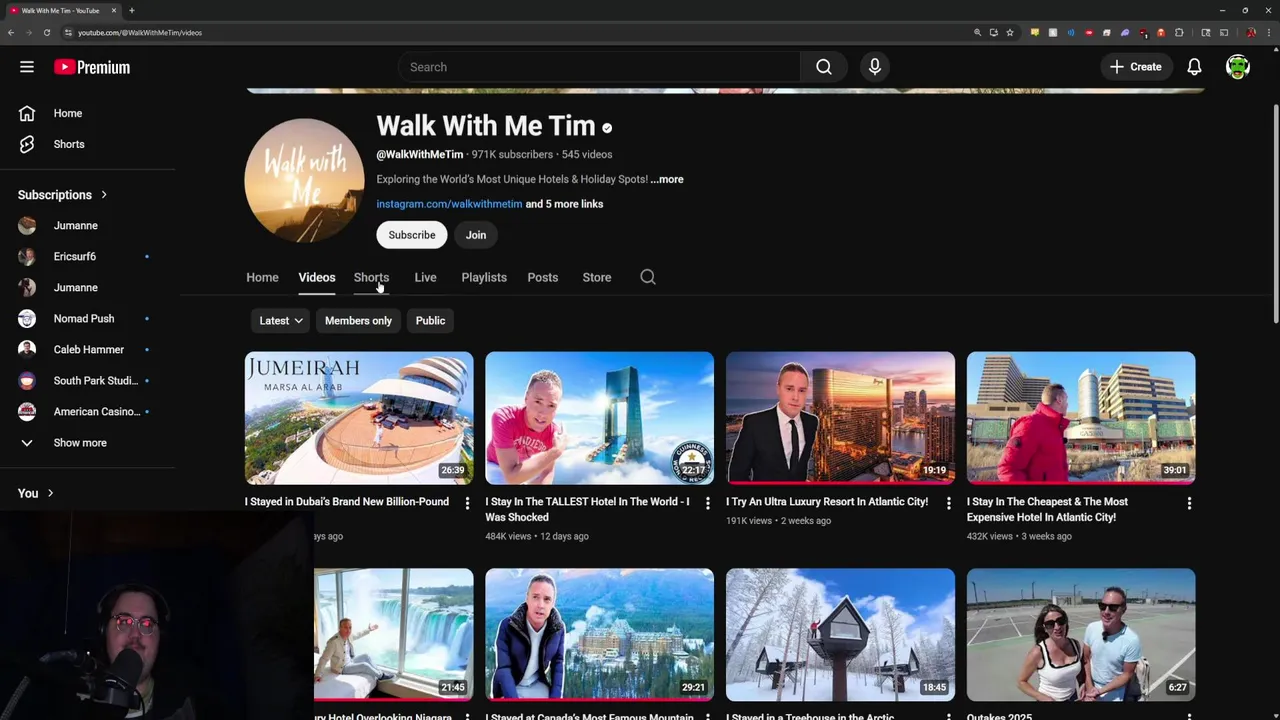Play the Arctic treehouse thumbnail 18:45
1280x720 pixels.
(840, 635)
